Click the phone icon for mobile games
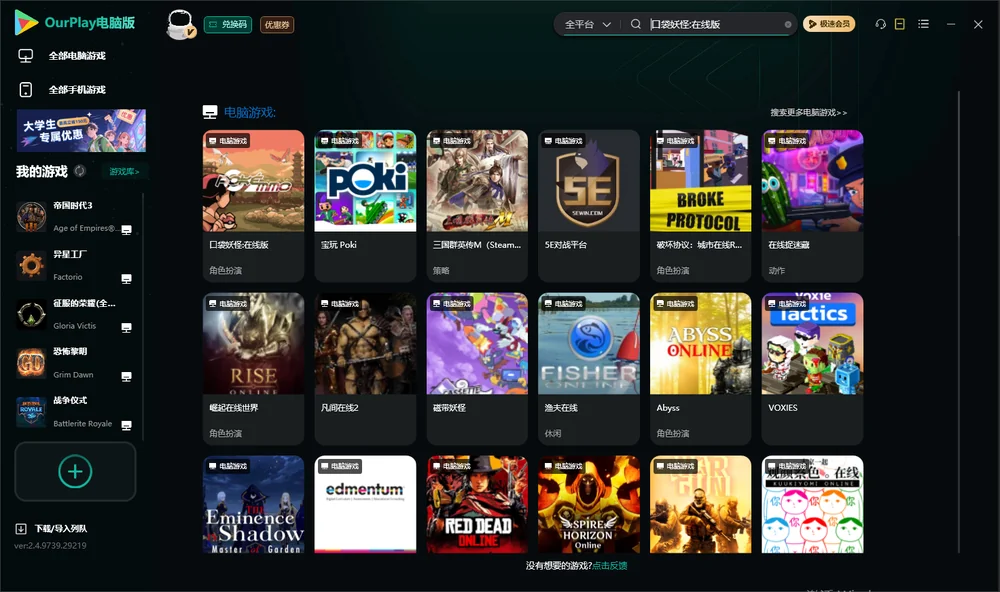Viewport: 1000px width, 592px height. click(26, 90)
